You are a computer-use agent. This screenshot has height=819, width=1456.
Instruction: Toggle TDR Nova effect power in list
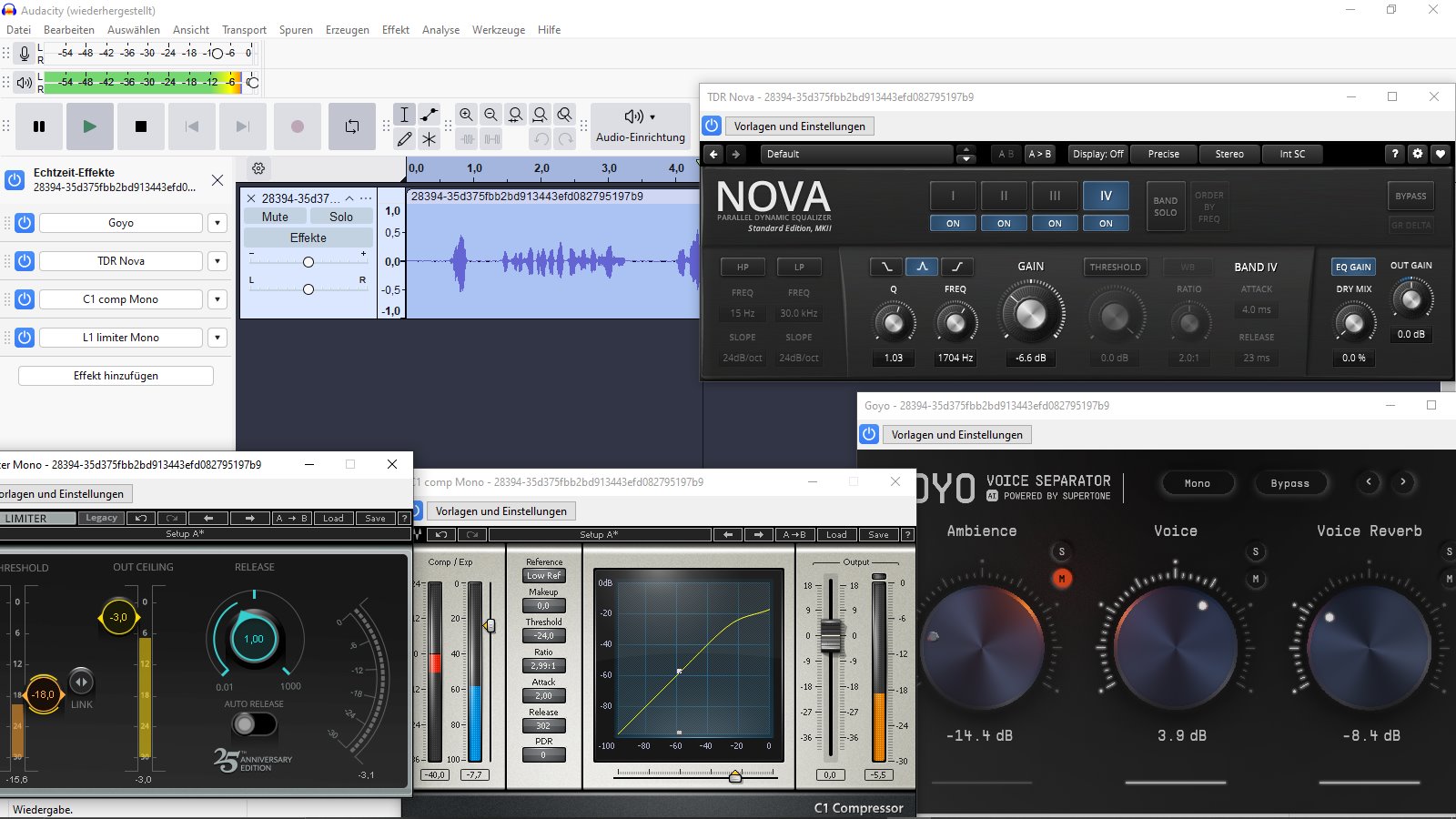[25, 261]
